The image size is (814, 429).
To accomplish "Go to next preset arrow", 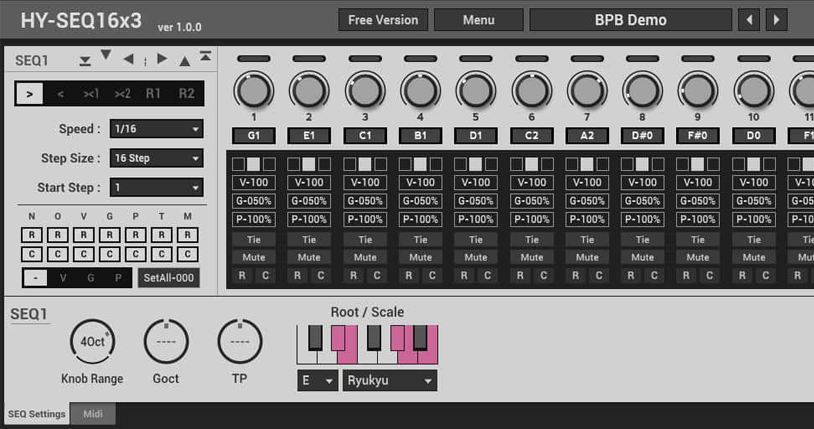I will tap(776, 20).
